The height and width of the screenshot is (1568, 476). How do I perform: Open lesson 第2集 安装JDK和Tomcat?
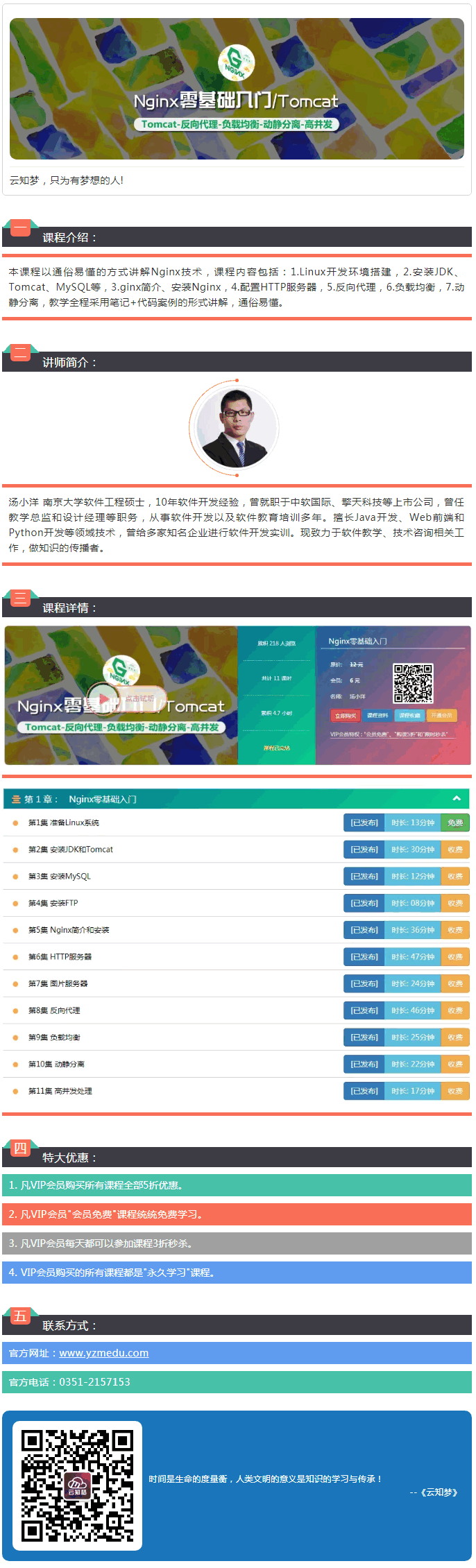click(x=70, y=850)
